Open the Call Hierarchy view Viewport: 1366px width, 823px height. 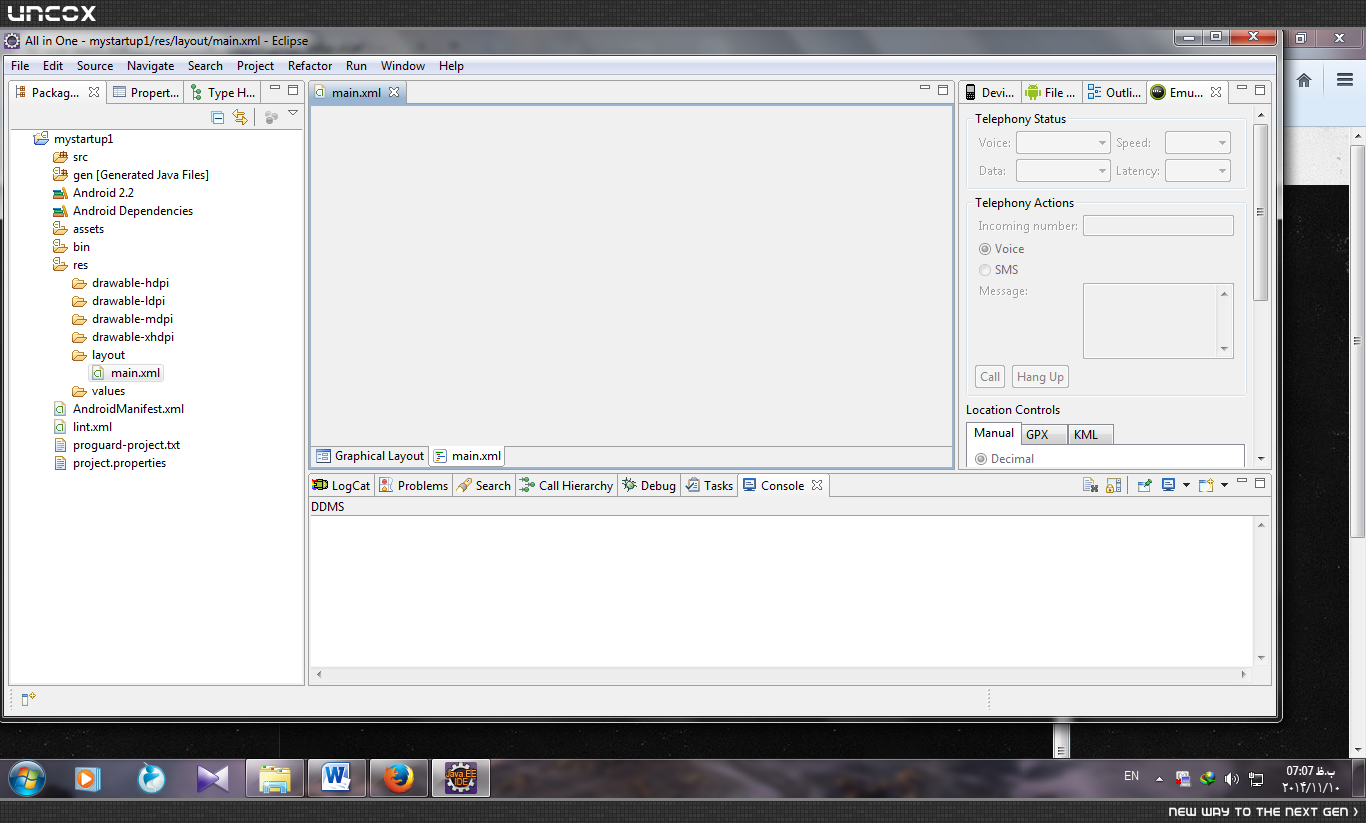pyautogui.click(x=566, y=486)
